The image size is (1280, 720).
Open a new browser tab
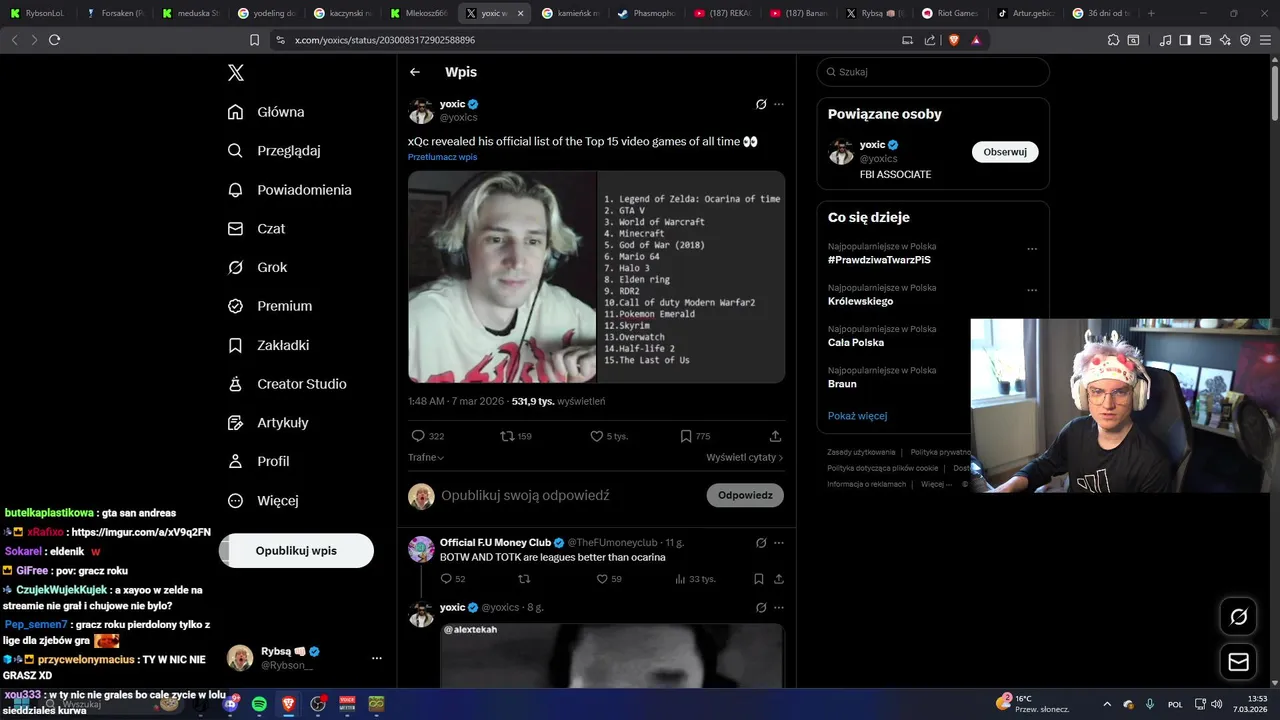coord(1151,13)
